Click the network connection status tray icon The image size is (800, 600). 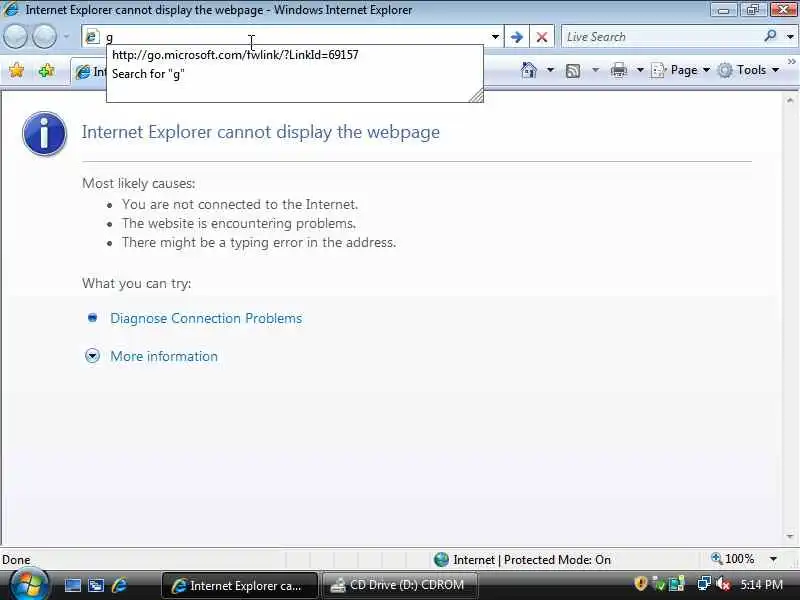coord(704,584)
